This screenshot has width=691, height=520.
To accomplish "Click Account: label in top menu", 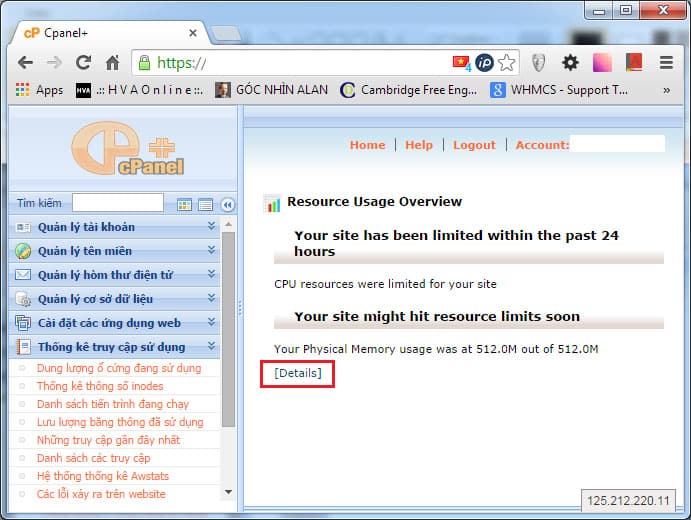I will [542, 145].
